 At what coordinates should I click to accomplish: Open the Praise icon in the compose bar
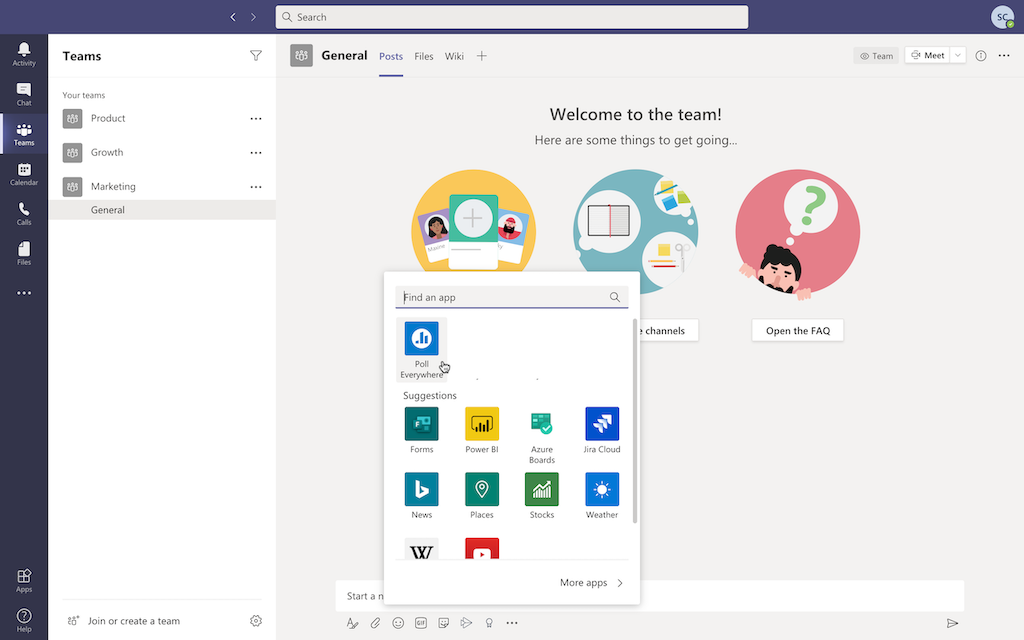(489, 623)
